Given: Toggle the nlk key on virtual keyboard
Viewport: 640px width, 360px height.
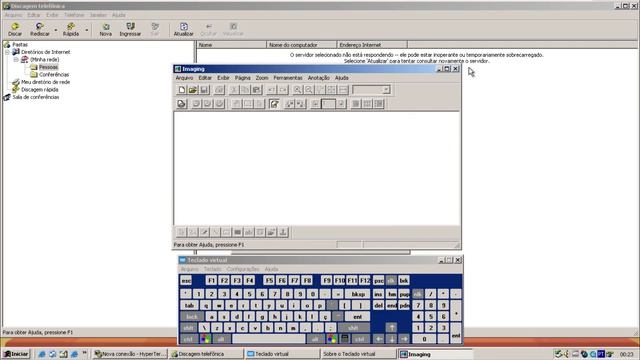Looking at the screenshot, I should [418, 294].
